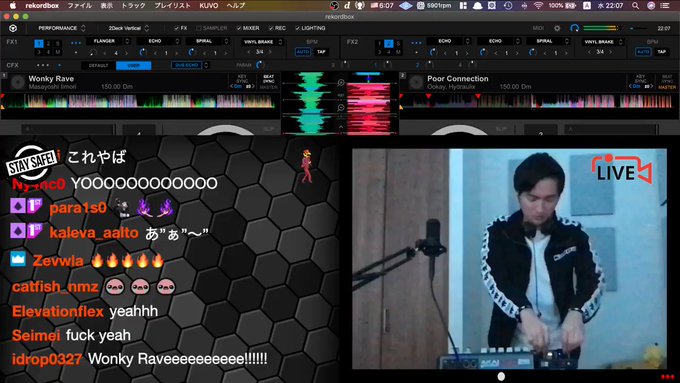Image resolution: width=680 pixels, height=383 pixels.
Task: Click the FX1 TAP button
Action: coord(321,52)
